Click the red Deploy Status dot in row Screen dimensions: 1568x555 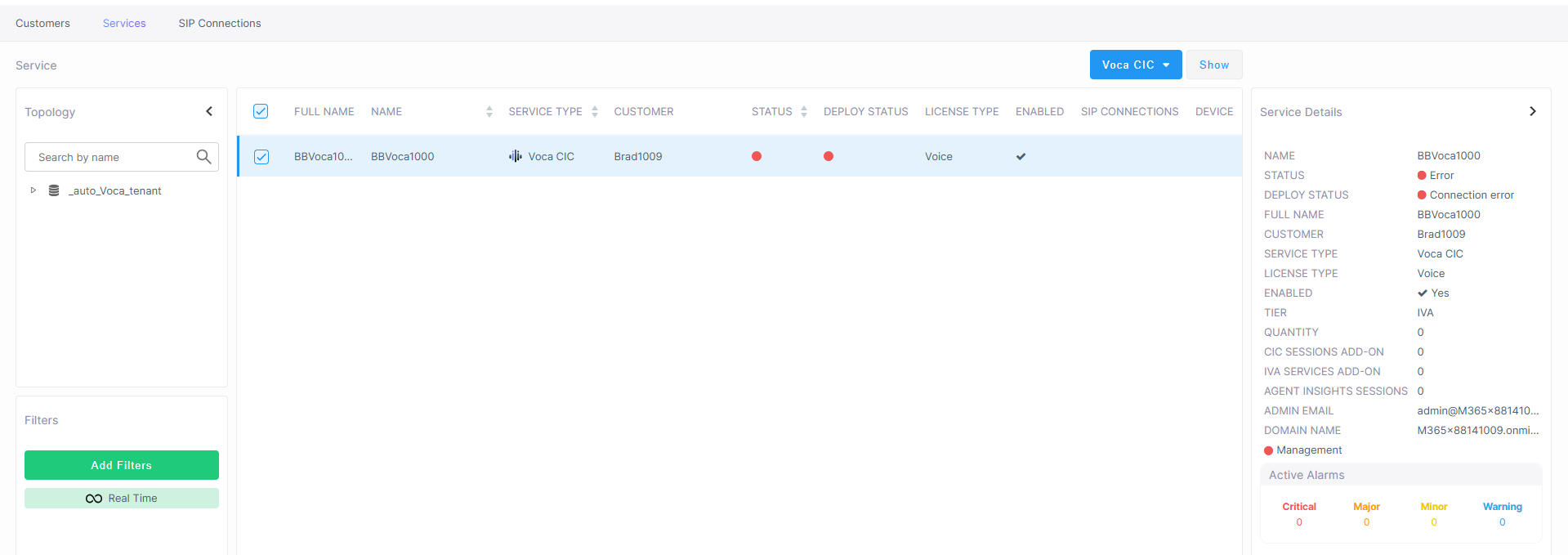pos(829,156)
